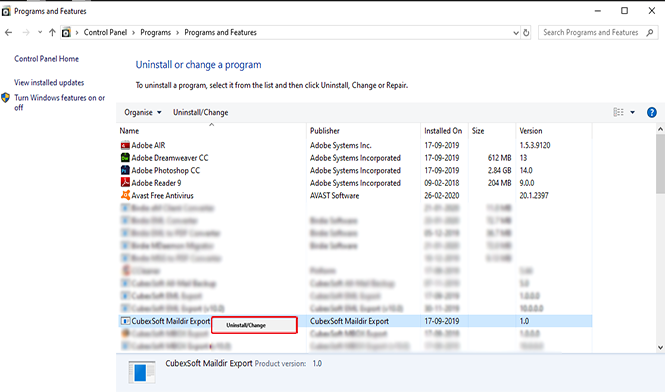665x392 pixels.
Task: Select Adobe Reader 9 program name
Action: click(156, 183)
